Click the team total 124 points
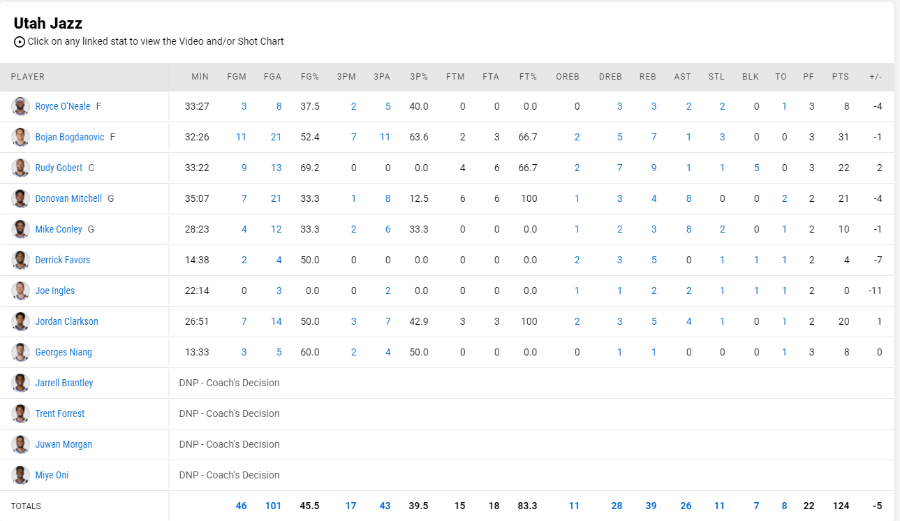The height and width of the screenshot is (521, 900). (x=841, y=506)
